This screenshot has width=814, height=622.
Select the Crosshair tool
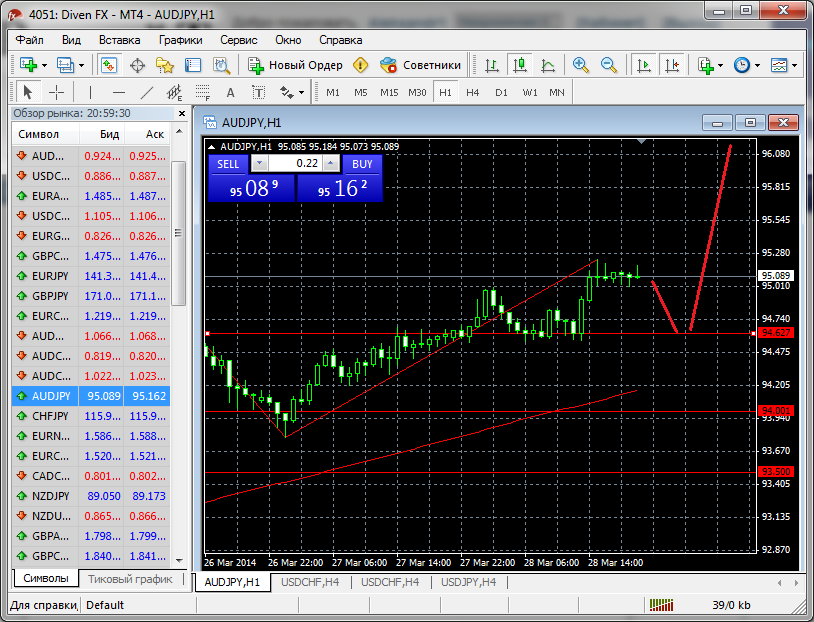pyautogui.click(x=56, y=92)
